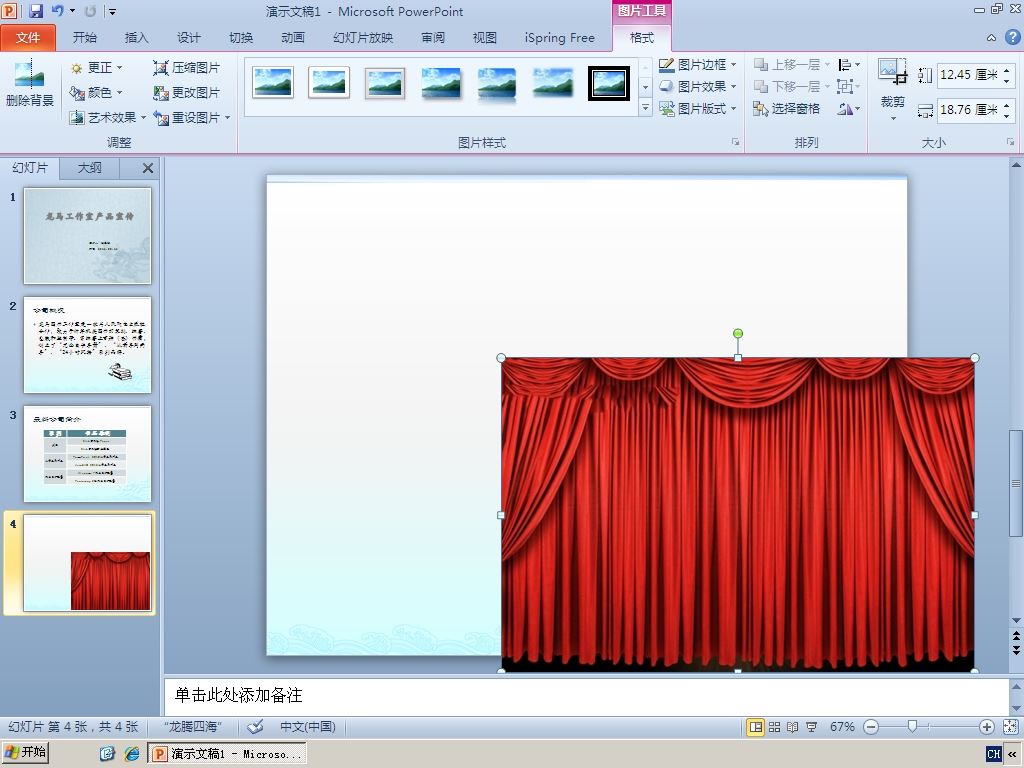Switch to the Home (开始) tab
The height and width of the screenshot is (768, 1024).
coord(84,38)
